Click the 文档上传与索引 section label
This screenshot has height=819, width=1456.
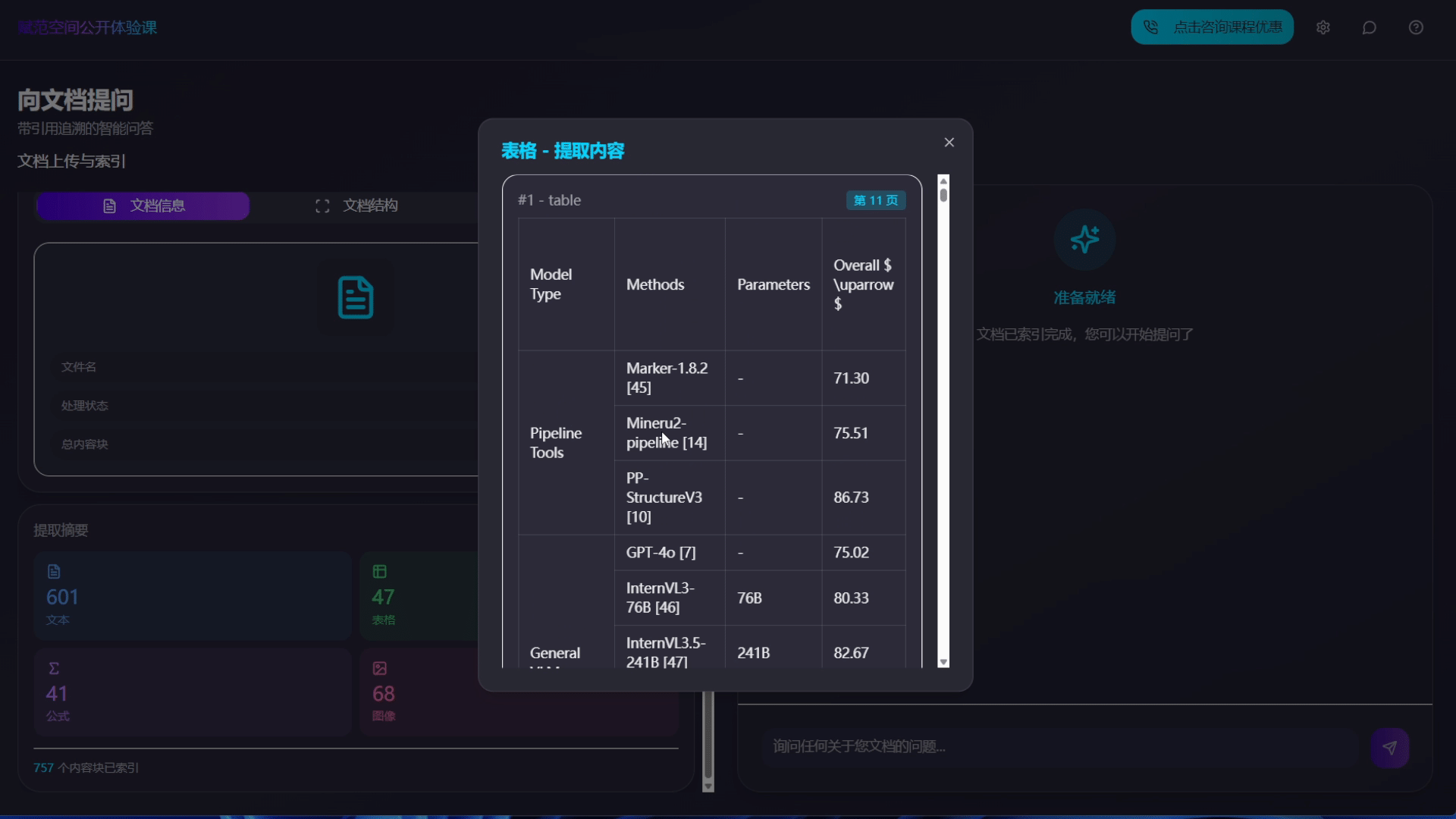[x=71, y=161]
